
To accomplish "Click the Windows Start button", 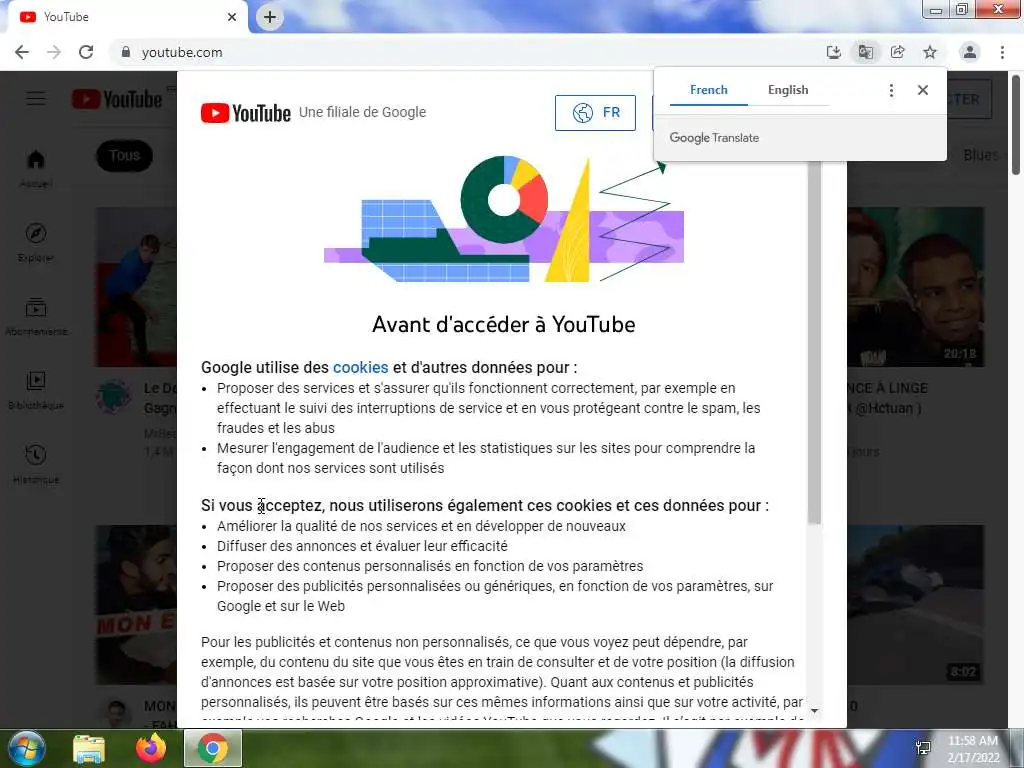I will point(26,748).
